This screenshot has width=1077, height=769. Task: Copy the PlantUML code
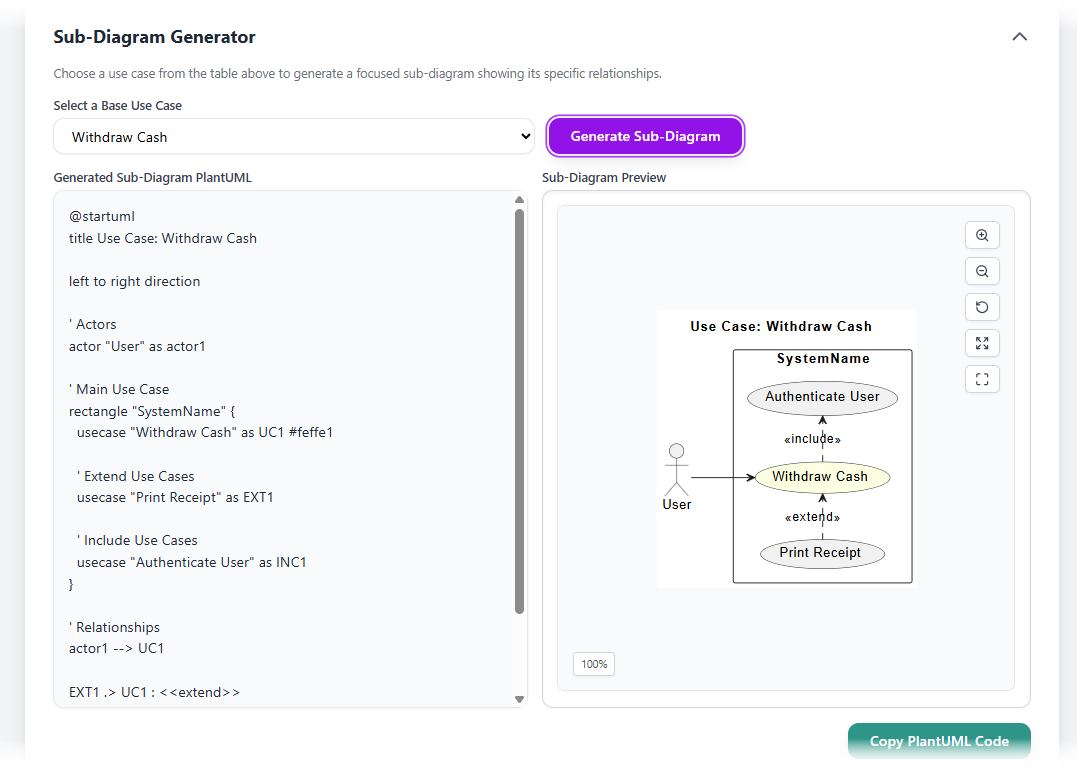tap(938, 741)
